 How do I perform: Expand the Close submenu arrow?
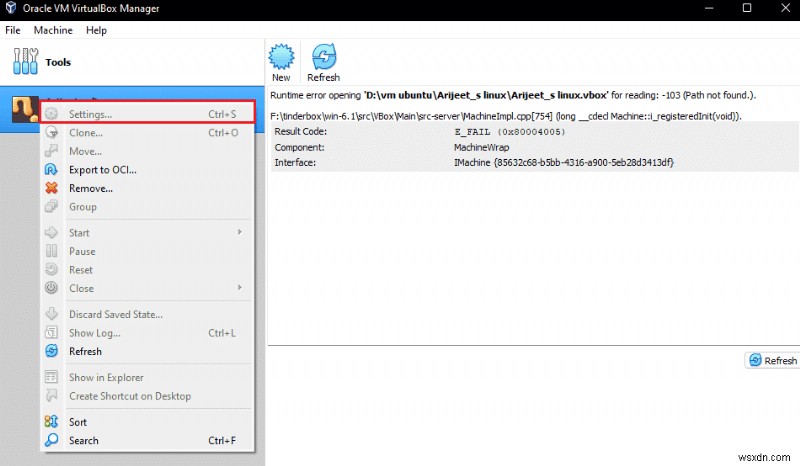point(240,288)
